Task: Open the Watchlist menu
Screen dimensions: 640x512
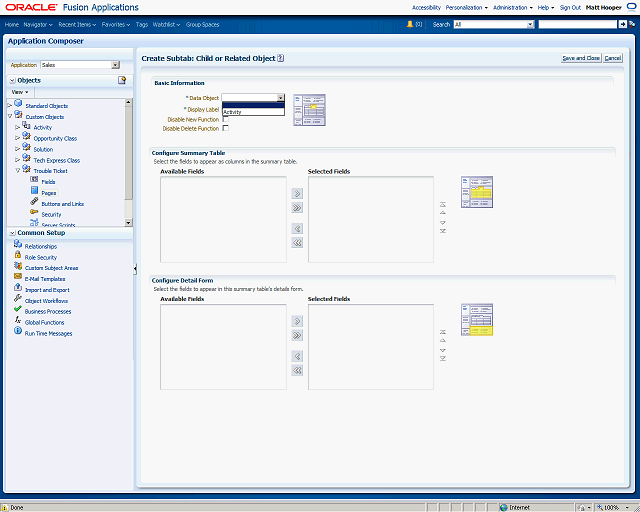Action: click(167, 24)
